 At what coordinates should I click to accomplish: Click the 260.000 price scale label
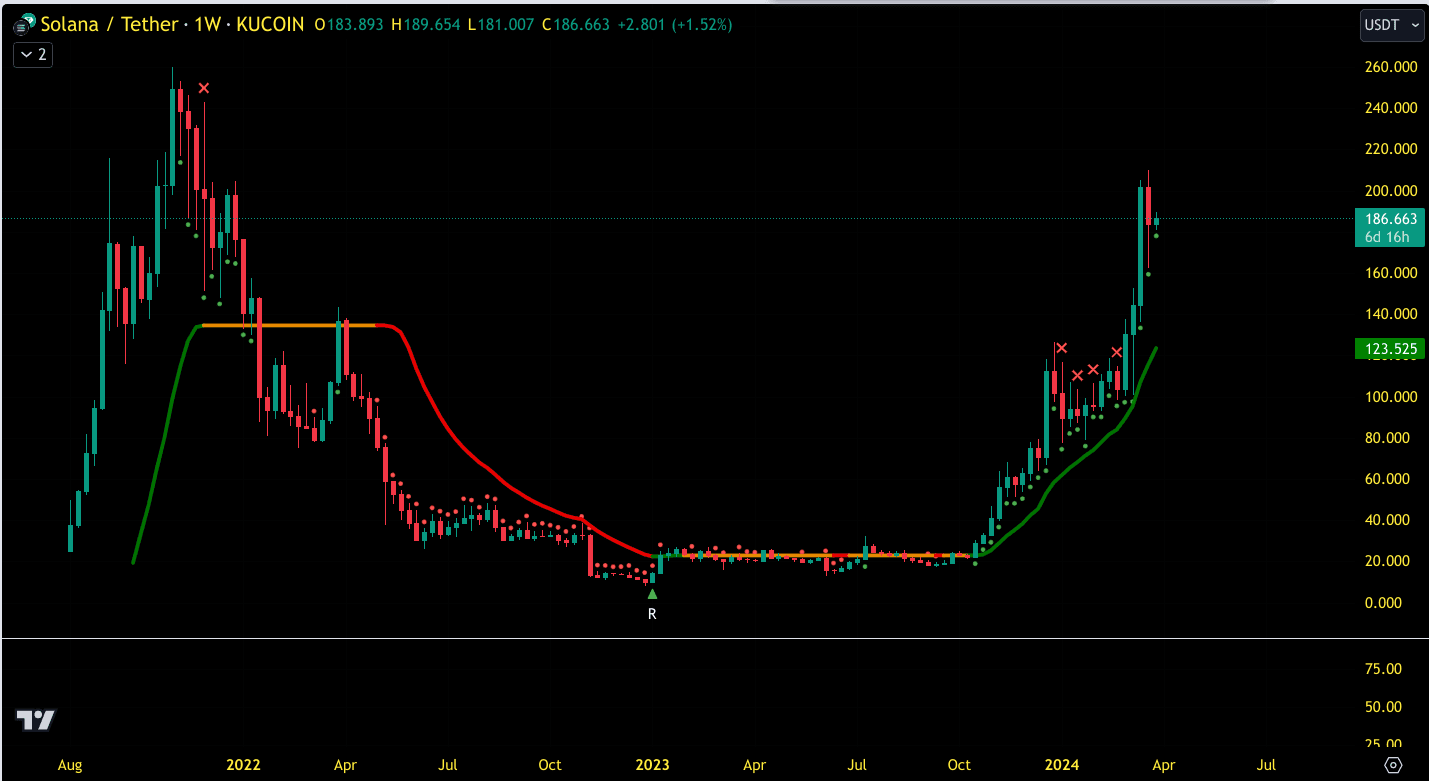[1391, 67]
